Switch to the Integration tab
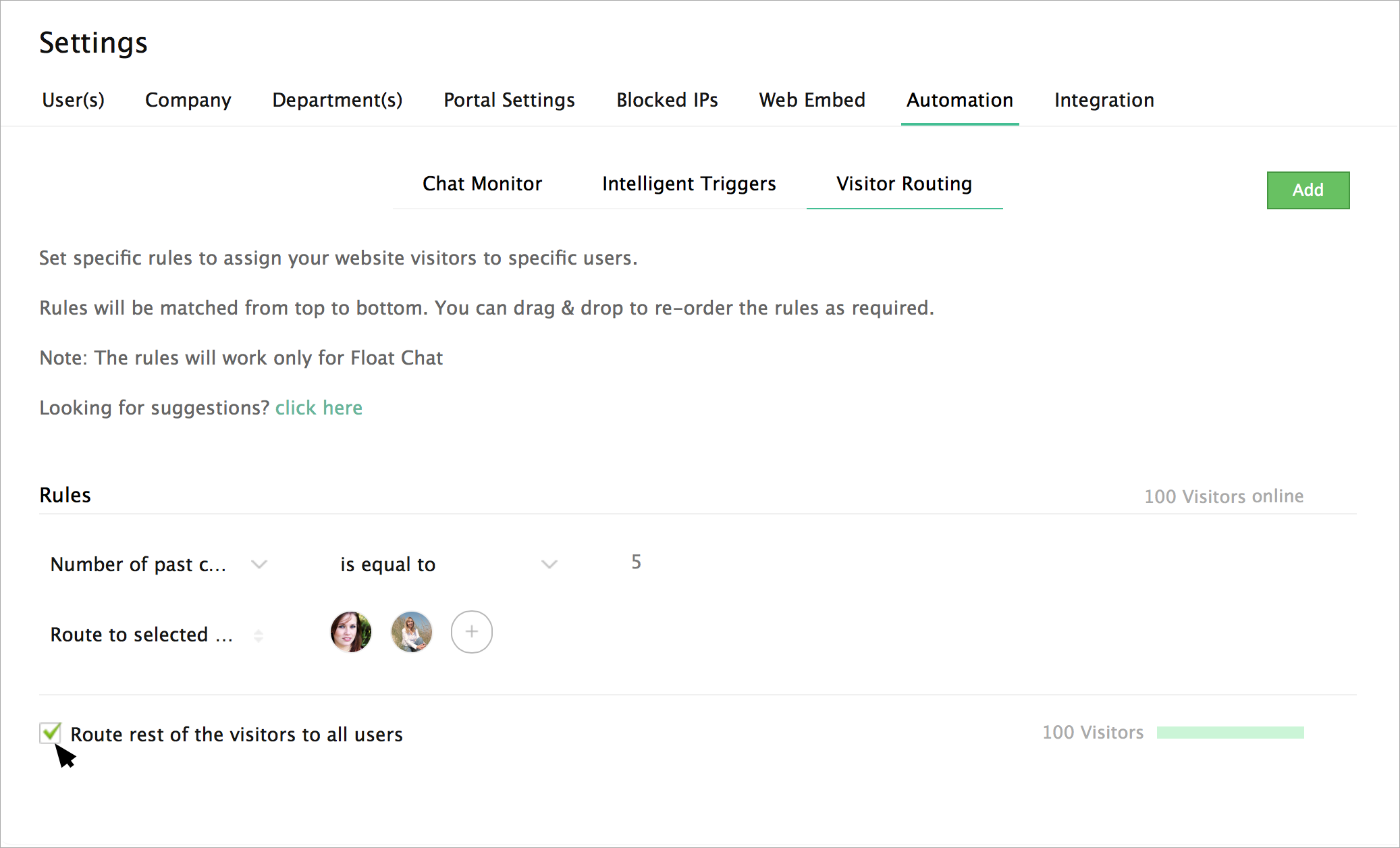This screenshot has width=1400, height=848. tap(1104, 100)
